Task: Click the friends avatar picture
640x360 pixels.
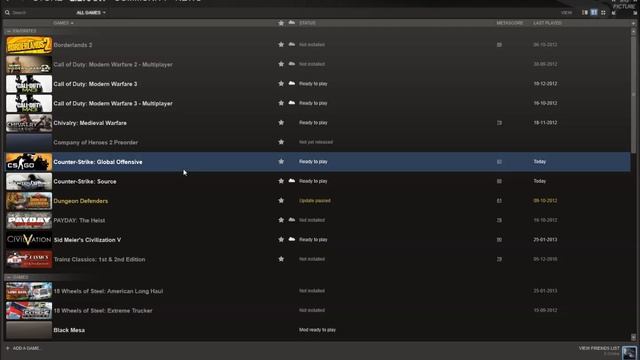Action: coord(629,352)
